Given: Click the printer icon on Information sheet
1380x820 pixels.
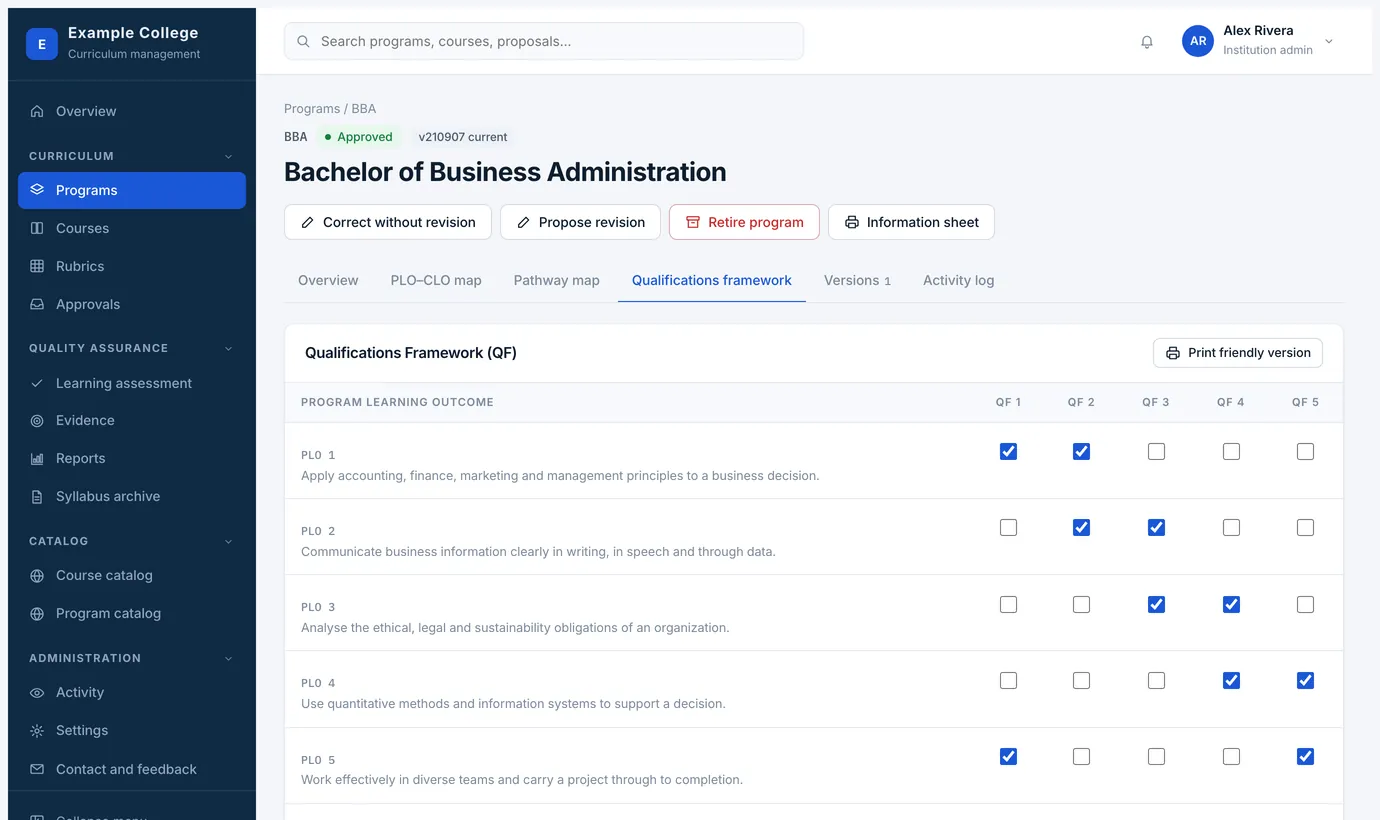Looking at the screenshot, I should [x=851, y=222].
